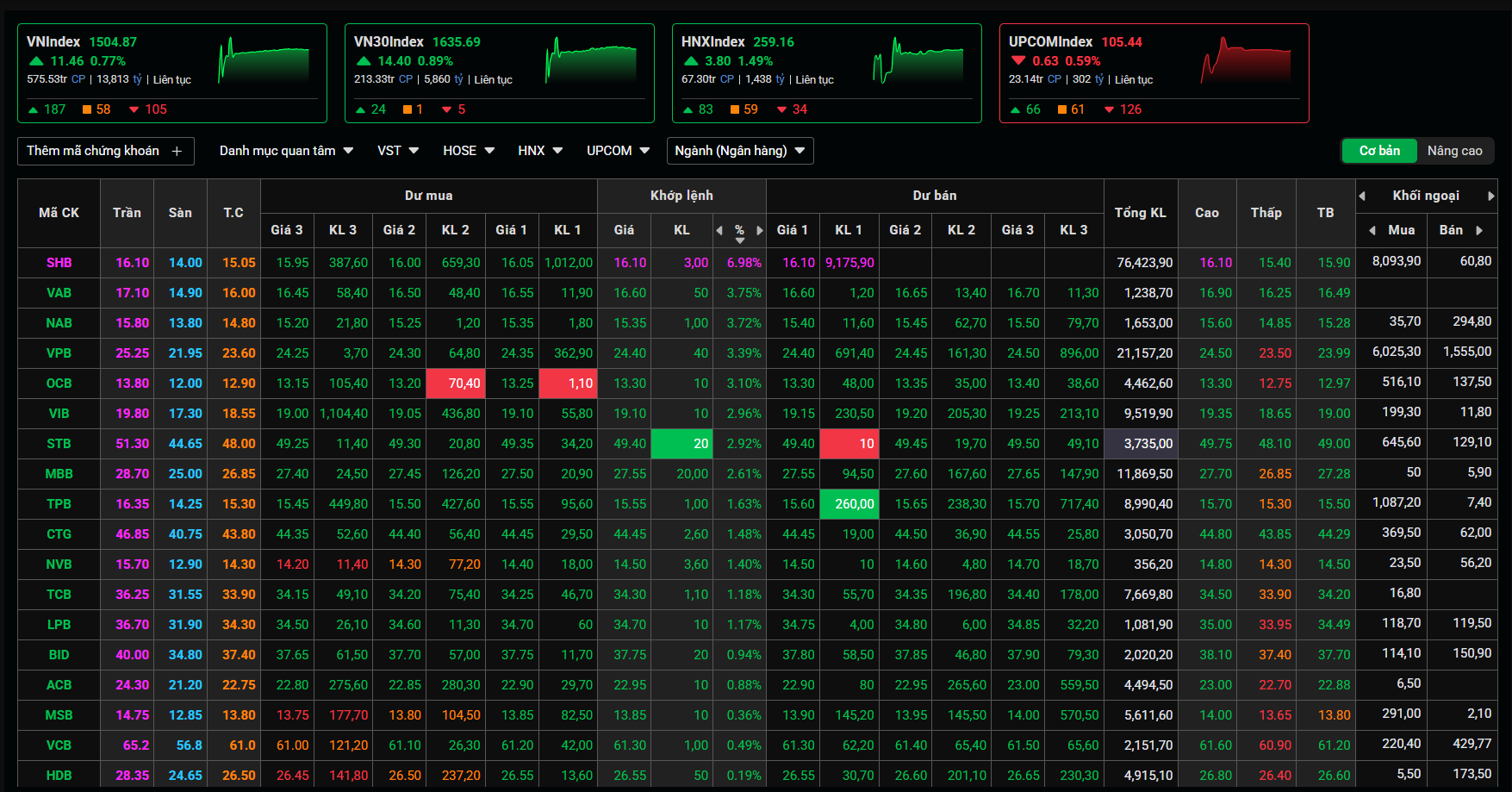Open ACB stock ticker
Viewport: 1512px width, 792px height.
tap(59, 685)
